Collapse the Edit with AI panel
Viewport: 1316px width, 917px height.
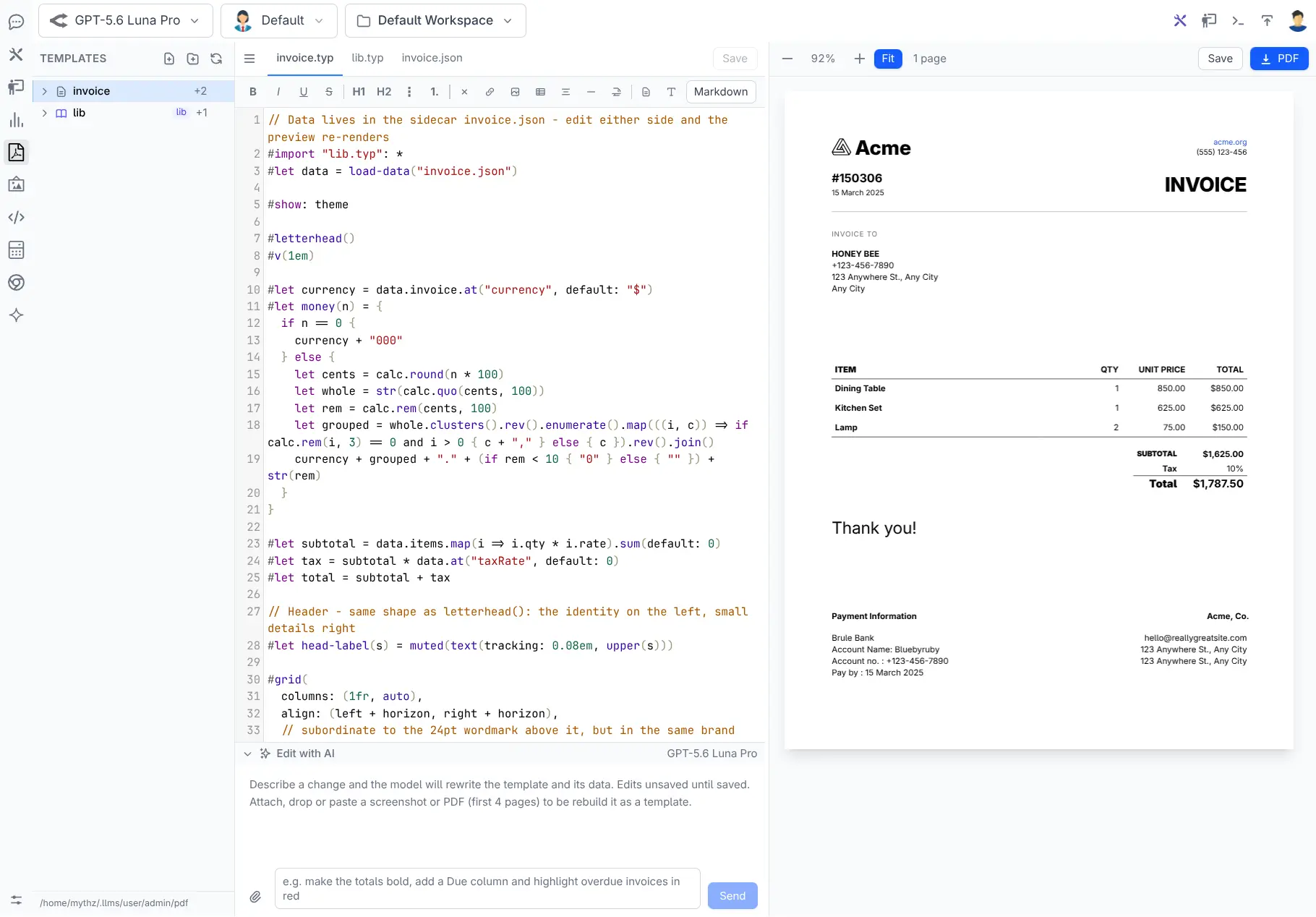click(247, 754)
